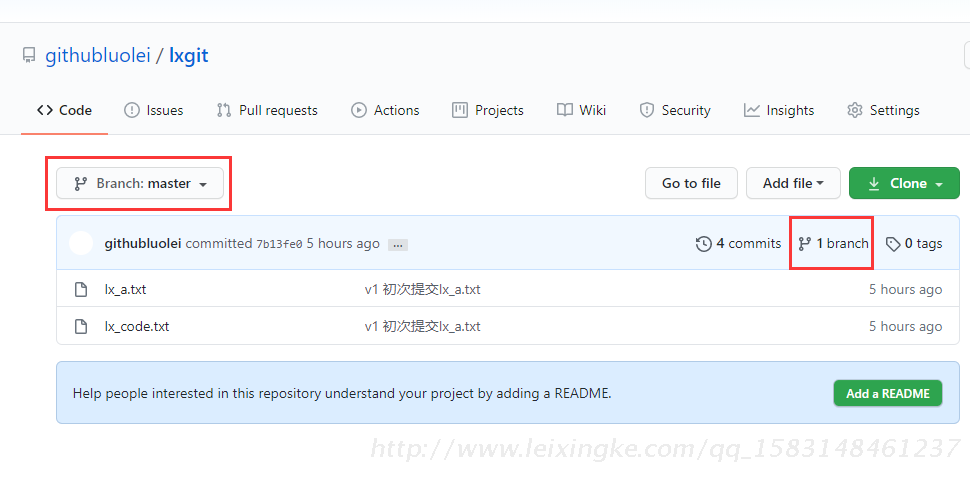The image size is (970, 477).
Task: Open the Pull requests tab
Action: point(267,111)
